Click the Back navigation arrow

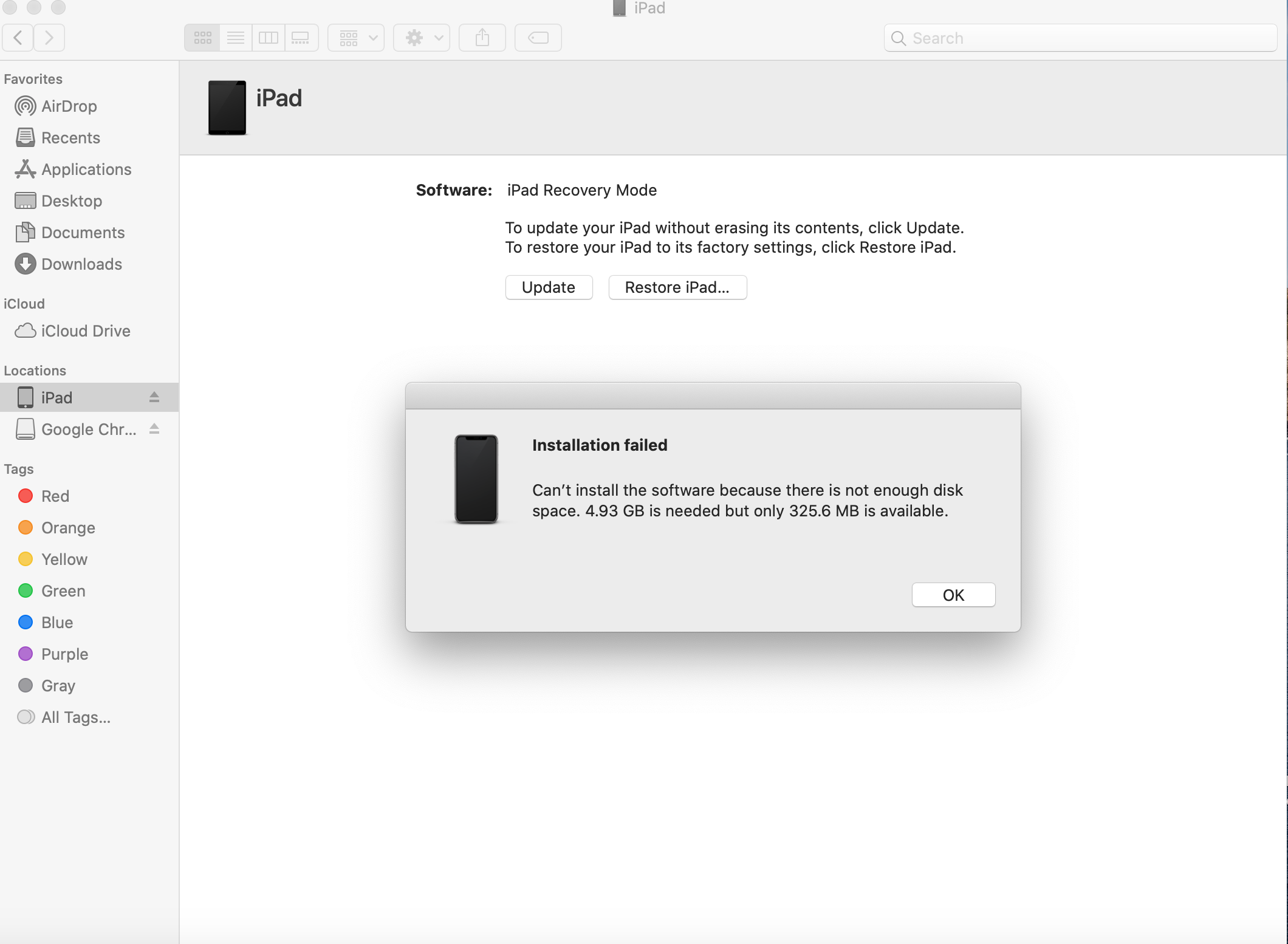click(x=18, y=37)
